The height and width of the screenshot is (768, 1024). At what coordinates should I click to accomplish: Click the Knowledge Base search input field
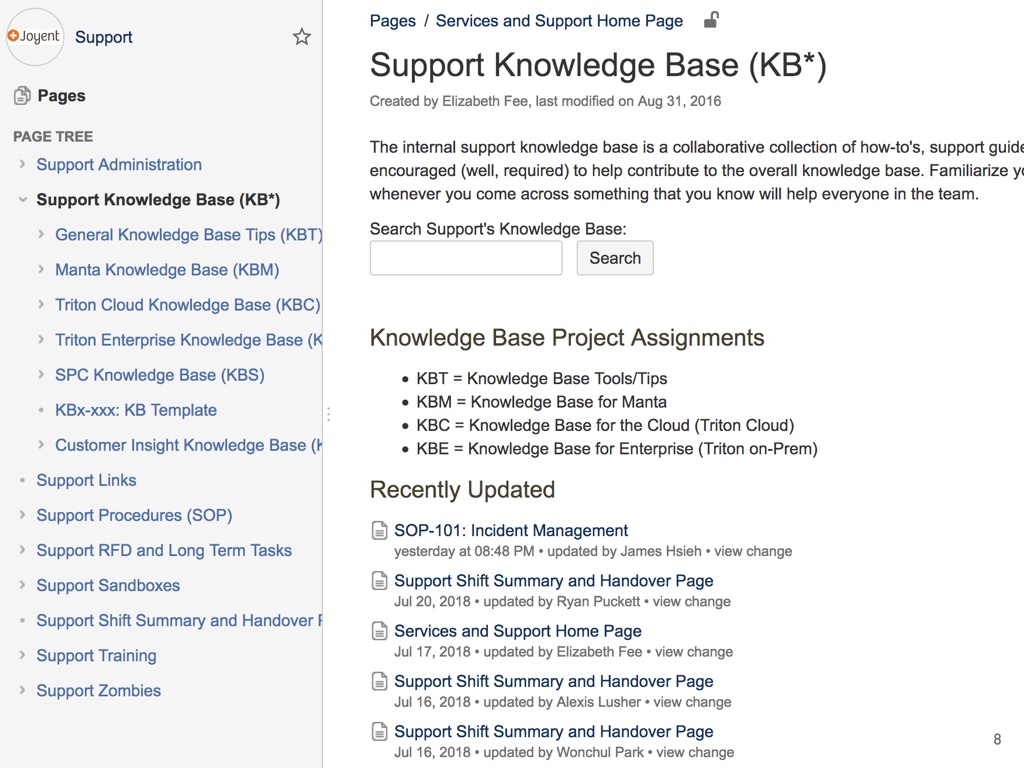pyautogui.click(x=466, y=258)
